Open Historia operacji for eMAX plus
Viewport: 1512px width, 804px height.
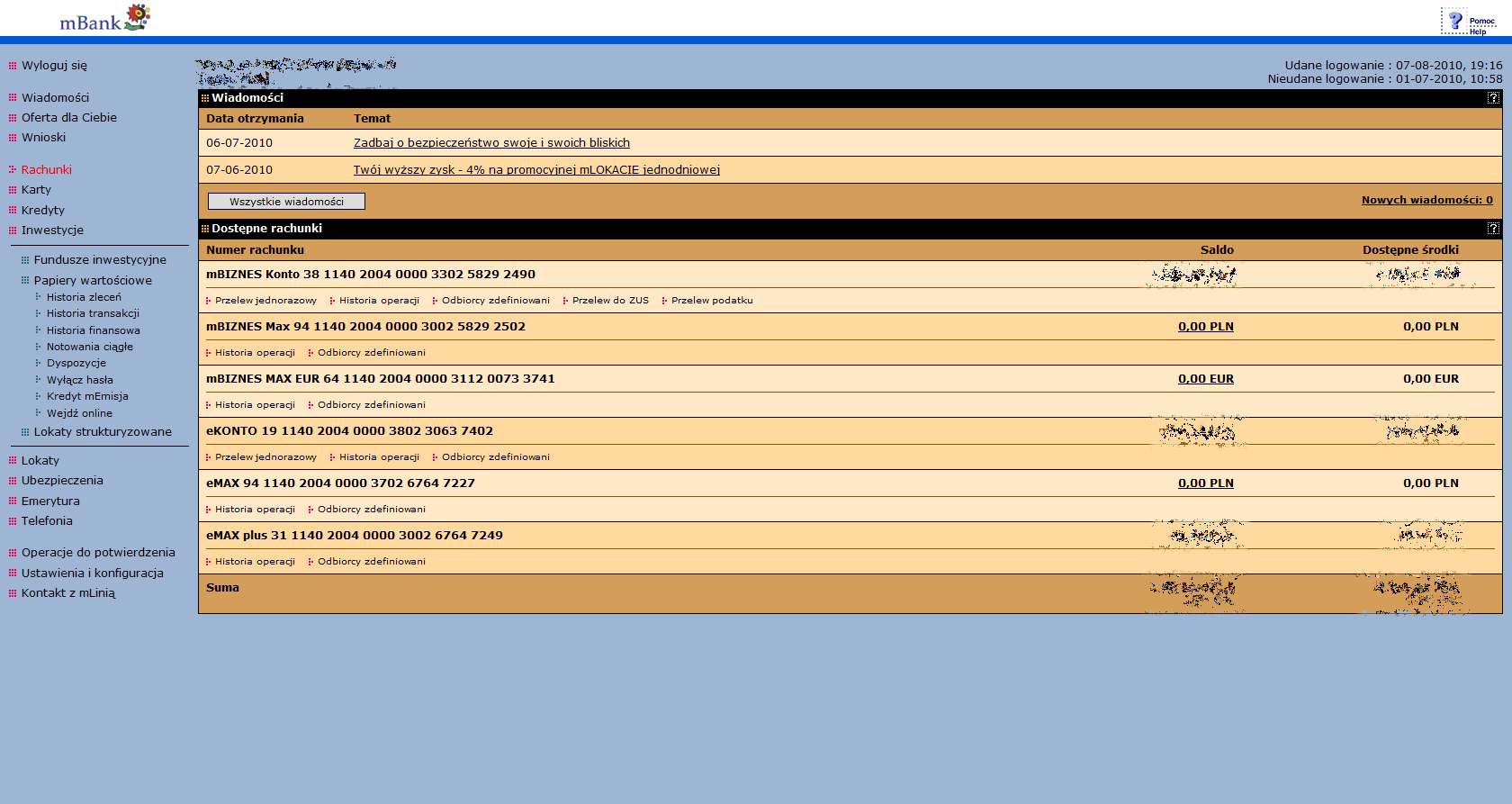click(x=255, y=562)
